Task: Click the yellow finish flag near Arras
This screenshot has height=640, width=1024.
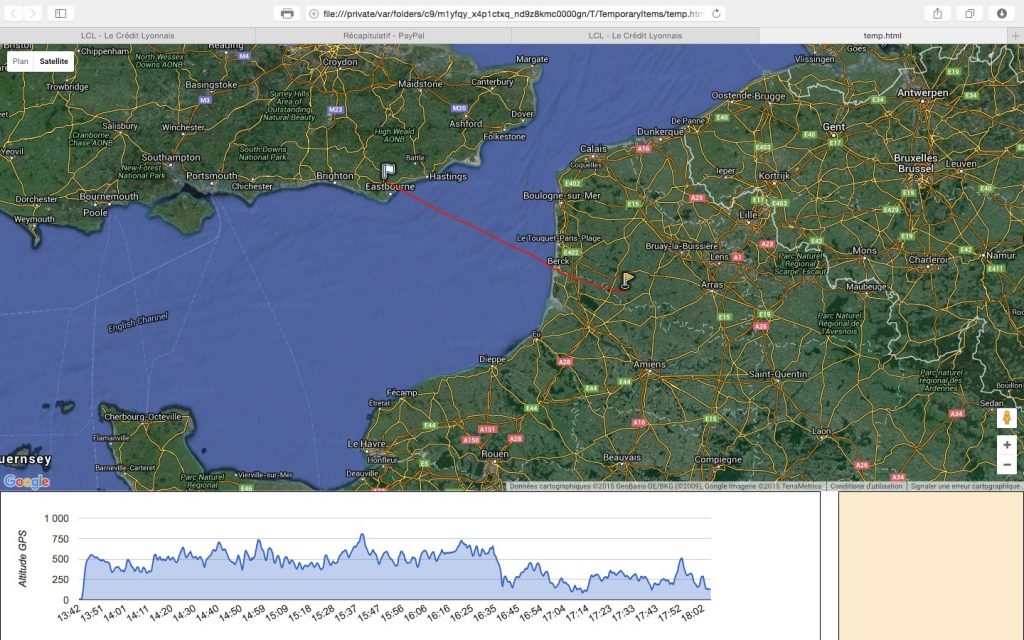Action: pos(626,281)
